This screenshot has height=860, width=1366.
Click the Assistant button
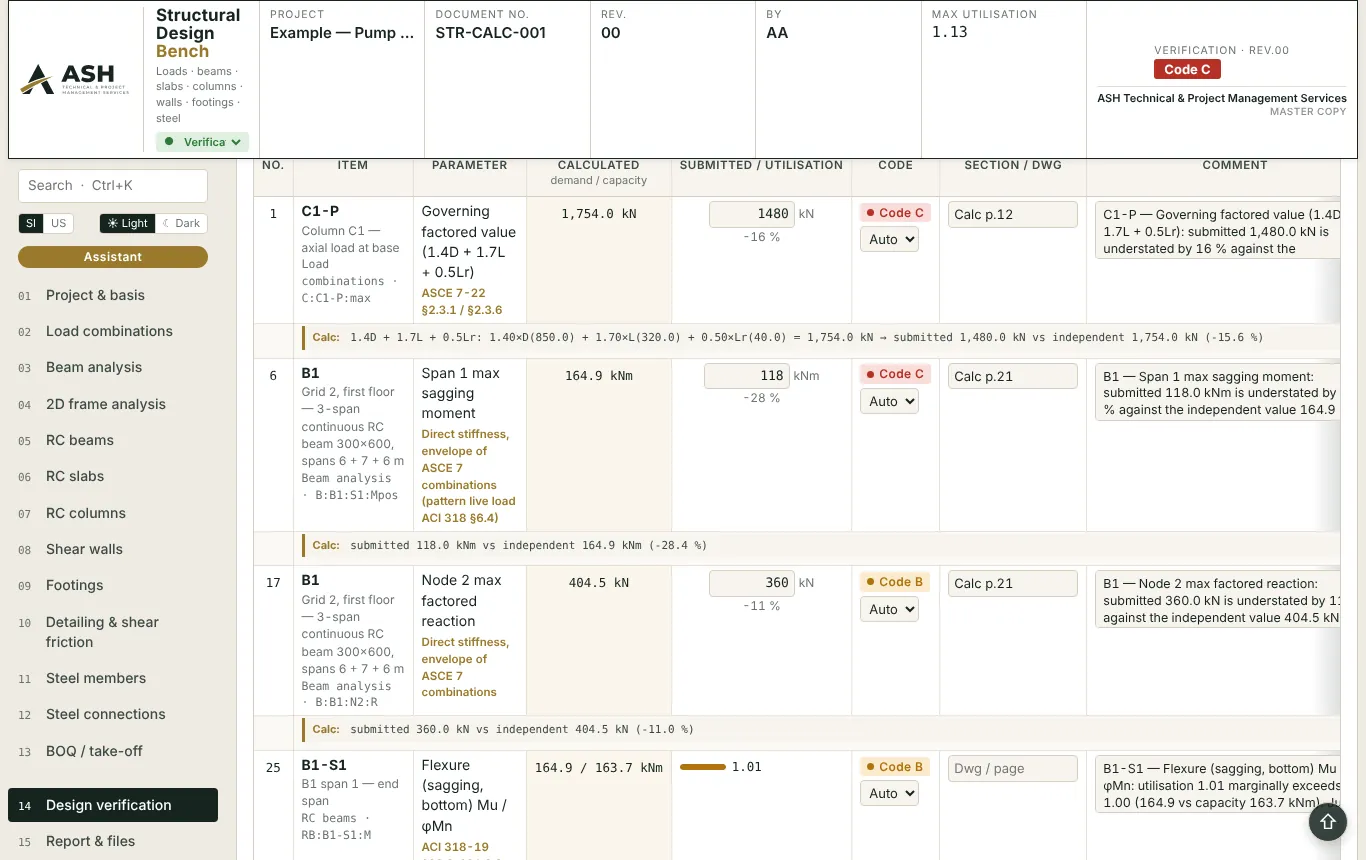click(113, 257)
